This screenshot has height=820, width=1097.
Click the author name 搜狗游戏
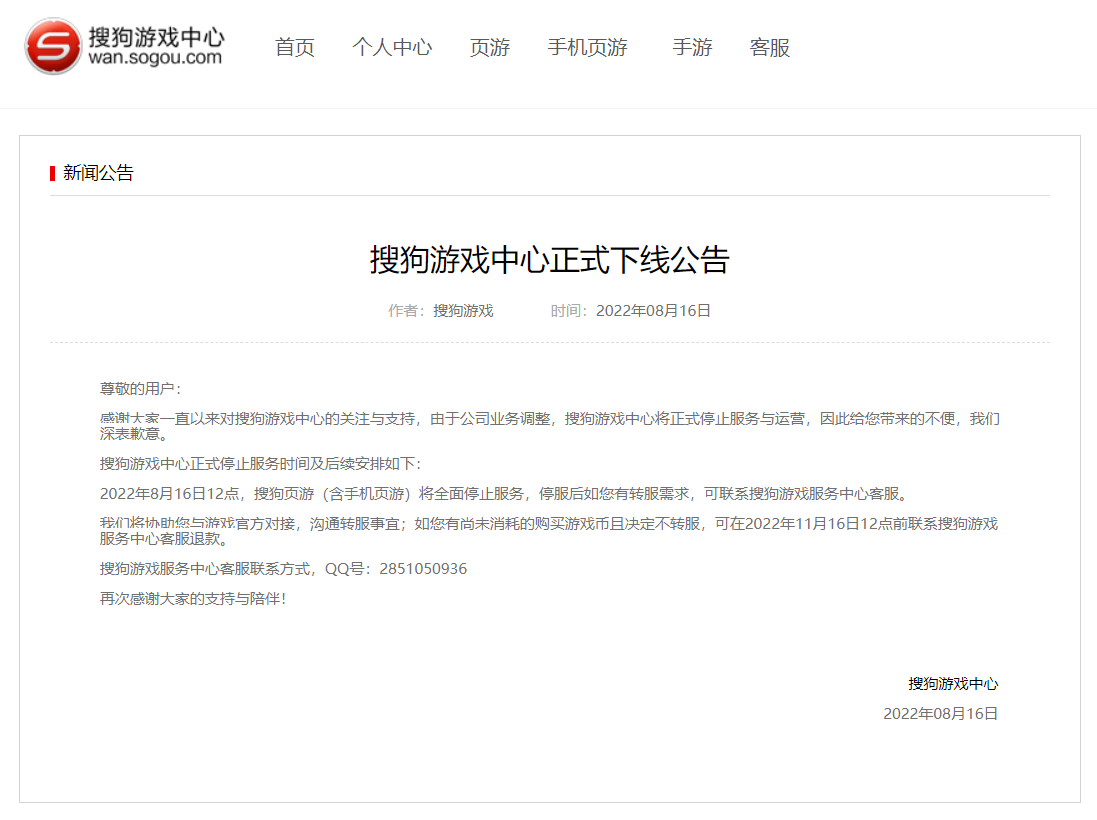point(463,311)
